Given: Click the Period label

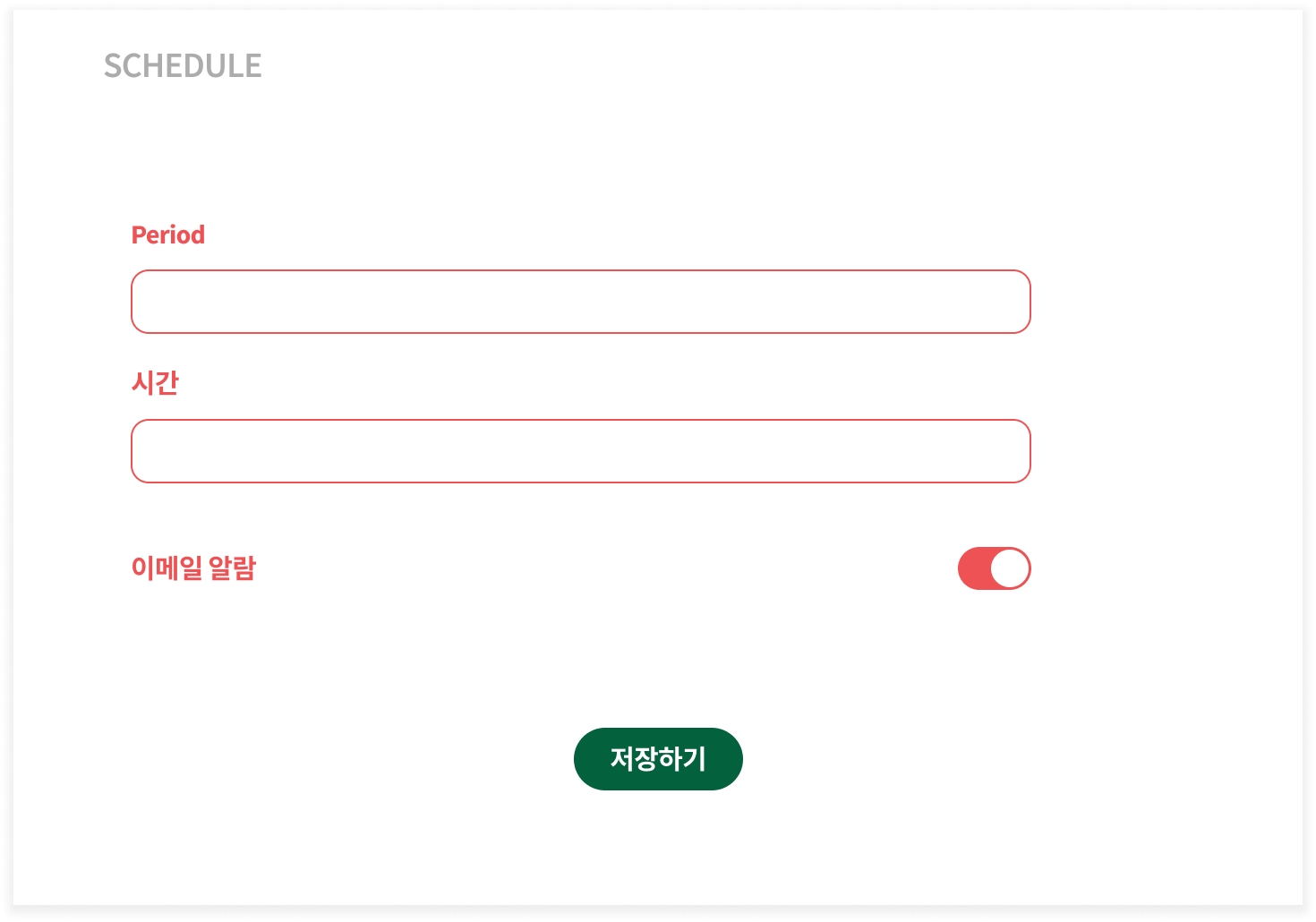Looking at the screenshot, I should click(x=168, y=235).
